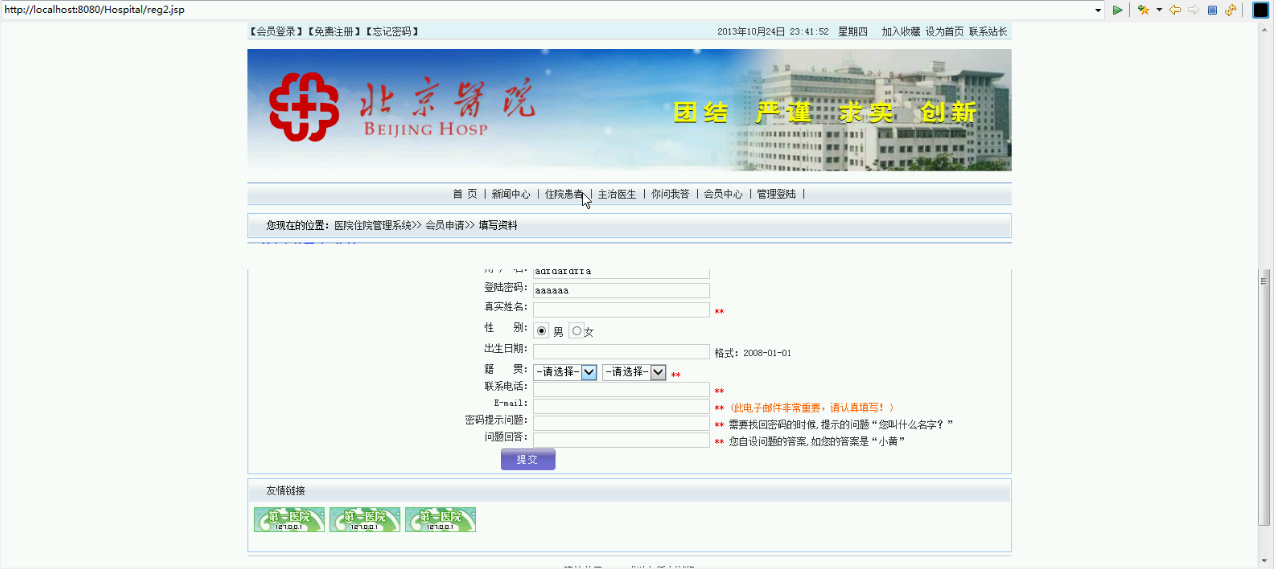Screen dimensions: 1274x569
Task: Click the E-mail input field
Action: click(x=621, y=406)
